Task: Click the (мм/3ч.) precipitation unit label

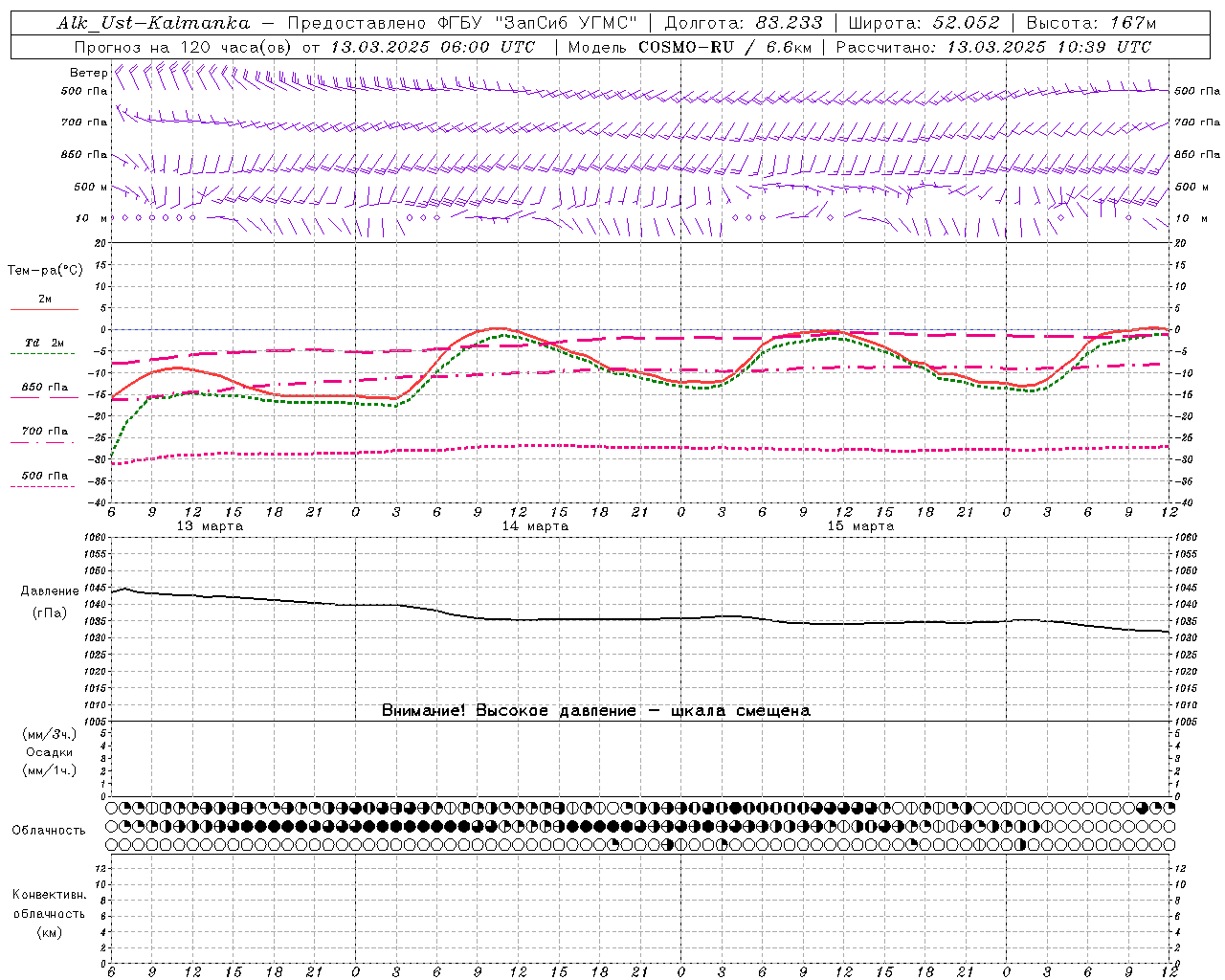Action: point(50,734)
